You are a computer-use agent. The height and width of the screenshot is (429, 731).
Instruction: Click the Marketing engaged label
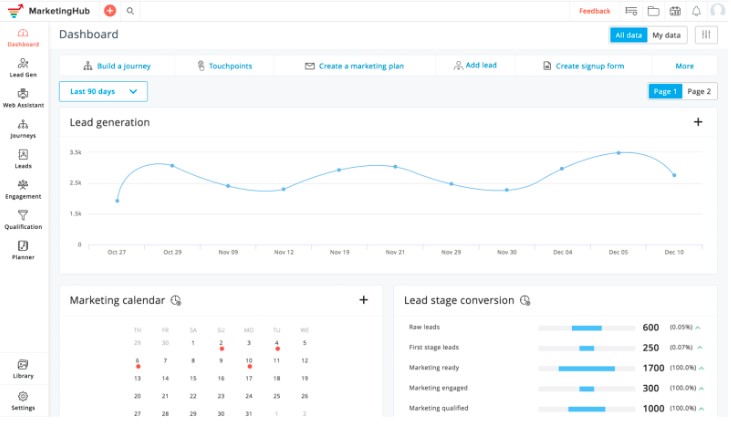click(x=438, y=388)
